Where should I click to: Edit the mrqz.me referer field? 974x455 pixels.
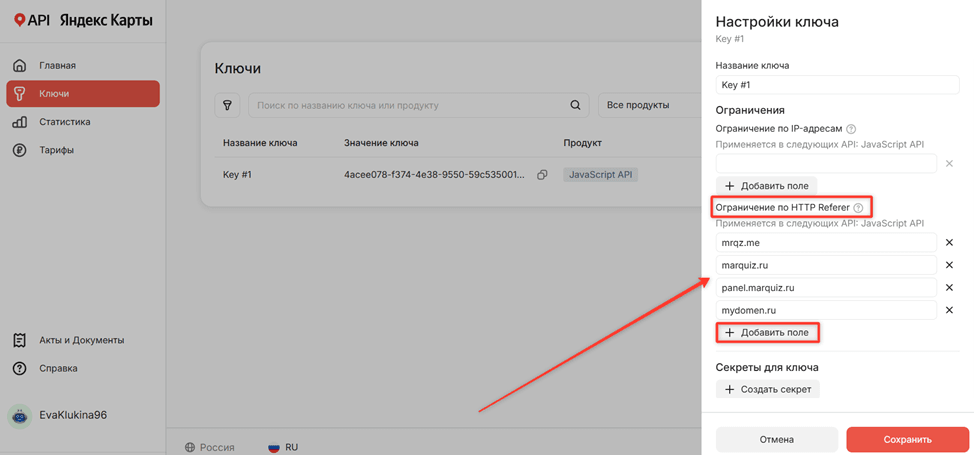[x=826, y=242]
